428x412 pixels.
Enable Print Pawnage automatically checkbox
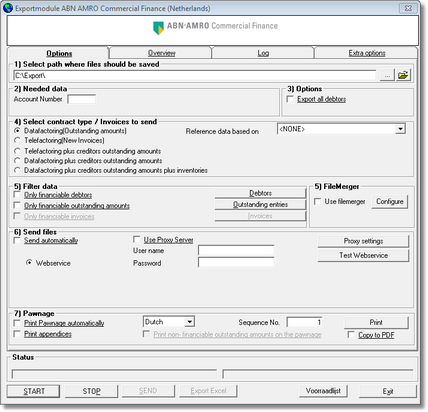pyautogui.click(x=17, y=323)
